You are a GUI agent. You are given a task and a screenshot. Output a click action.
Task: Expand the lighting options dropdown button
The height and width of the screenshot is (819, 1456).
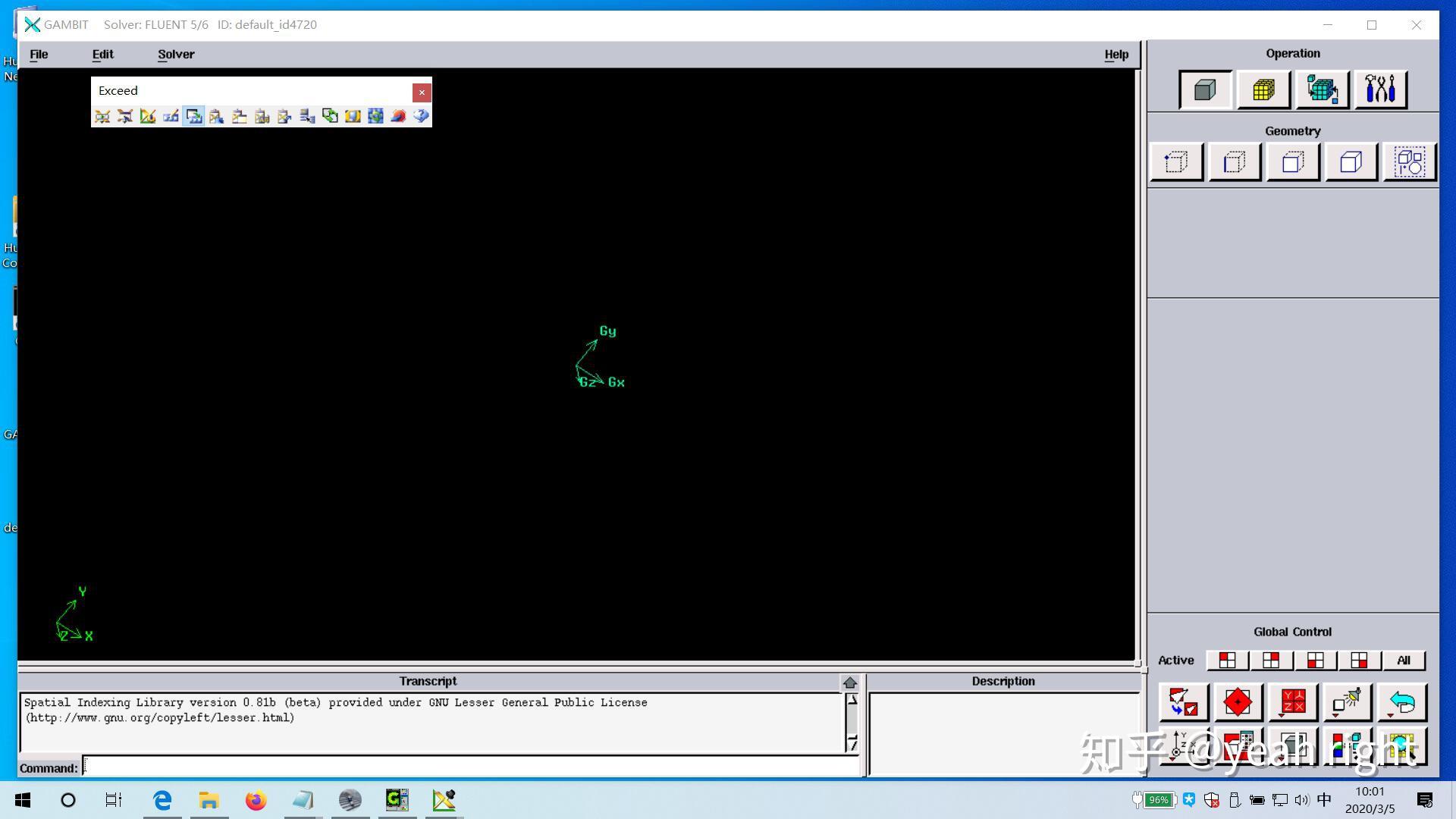[1347, 702]
